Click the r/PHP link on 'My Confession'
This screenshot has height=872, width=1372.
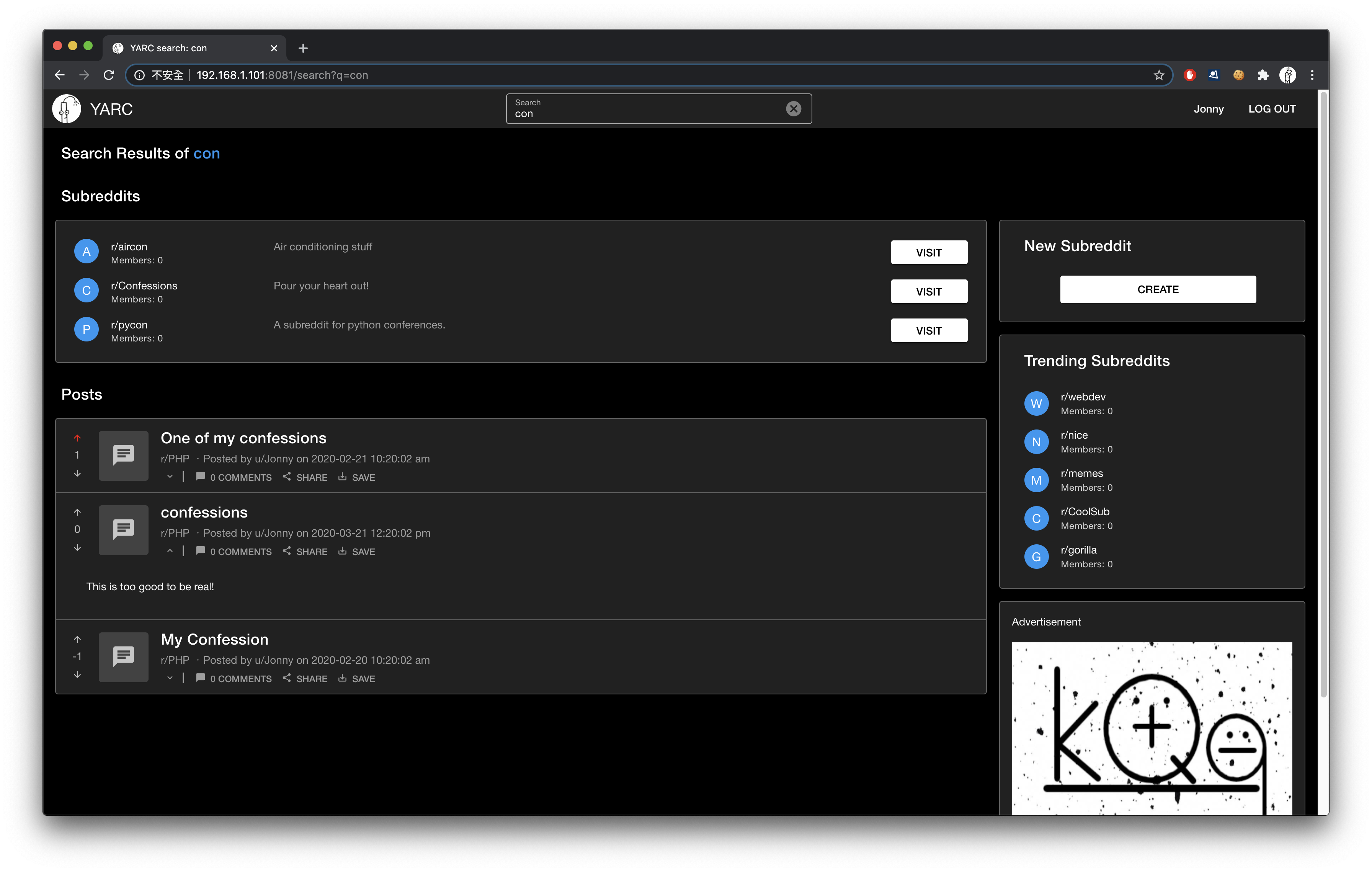(175, 660)
